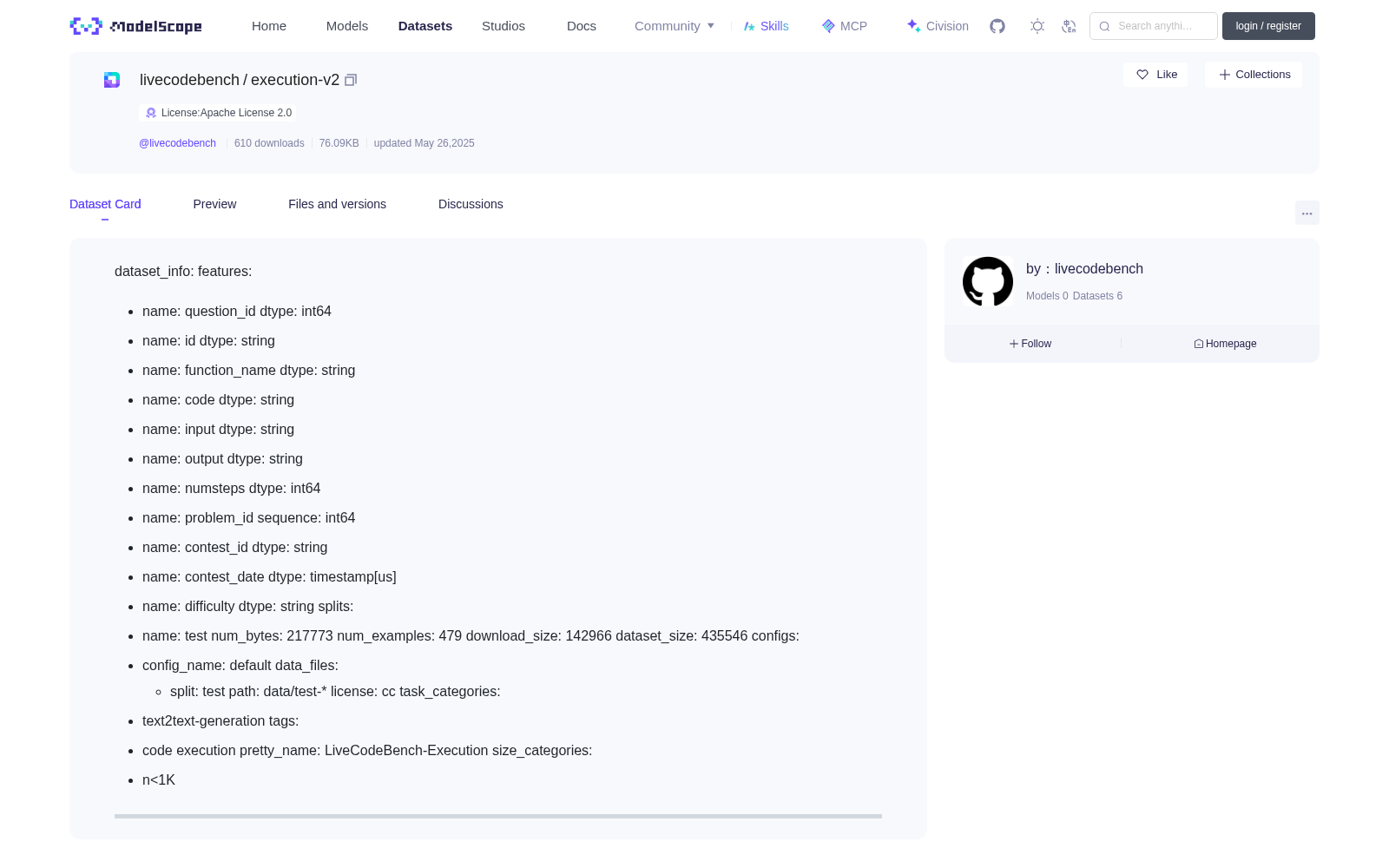Open the MCP page
The image size is (1389, 868).
click(844, 26)
